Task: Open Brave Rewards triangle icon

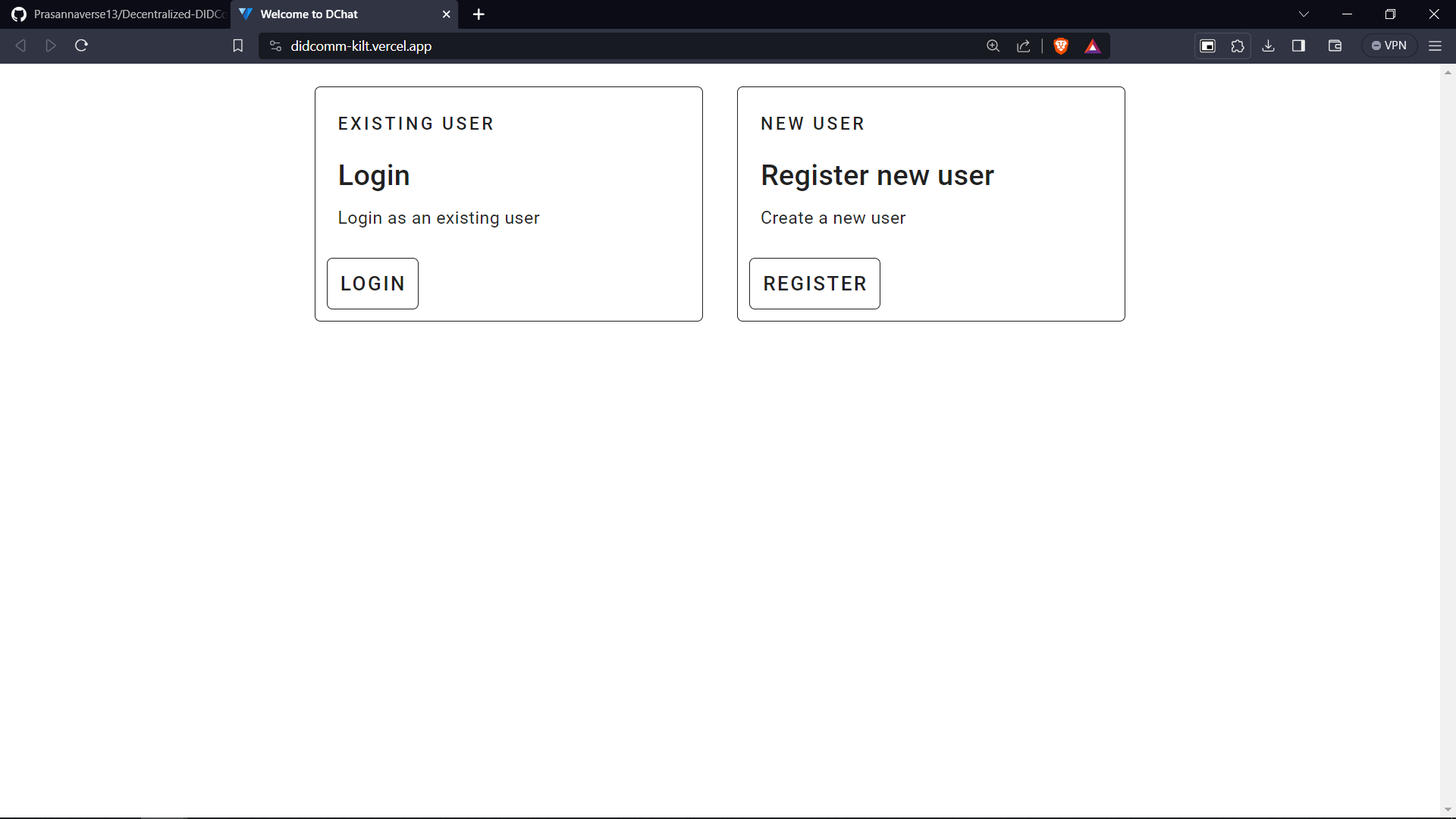Action: (1092, 46)
